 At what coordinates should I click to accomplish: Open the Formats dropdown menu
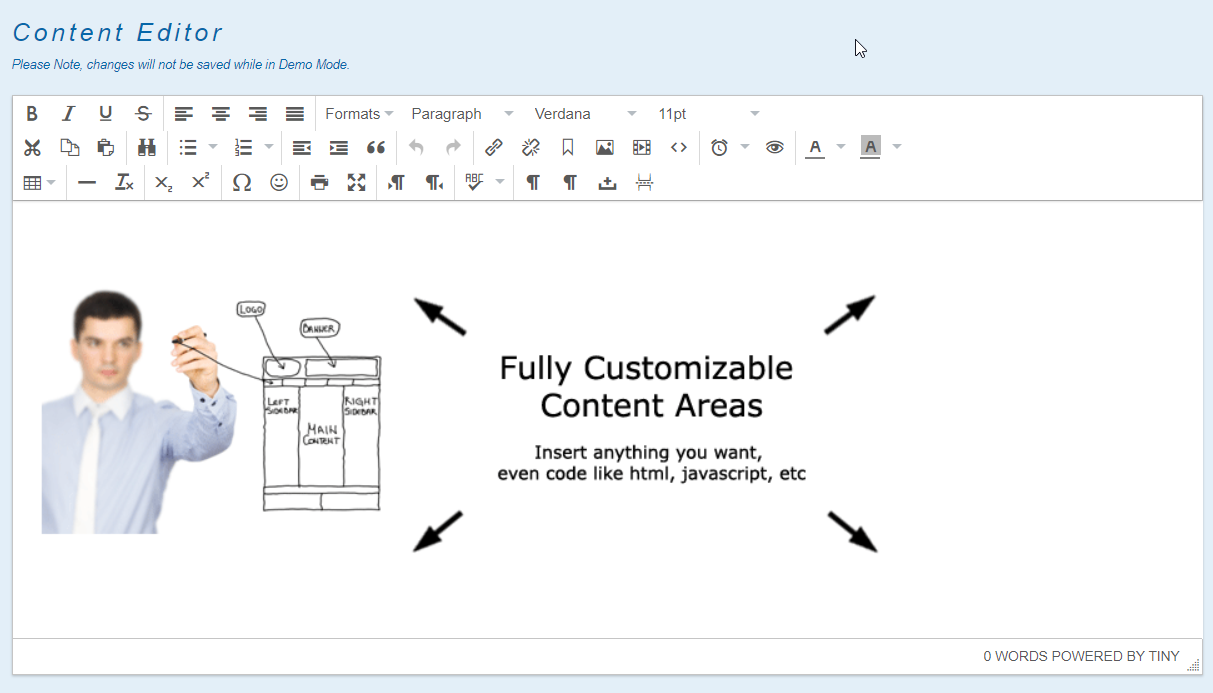point(359,114)
